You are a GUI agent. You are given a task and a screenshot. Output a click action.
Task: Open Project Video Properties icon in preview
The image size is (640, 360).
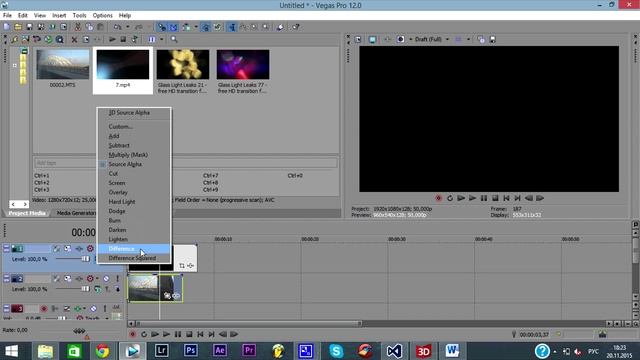pos(358,40)
